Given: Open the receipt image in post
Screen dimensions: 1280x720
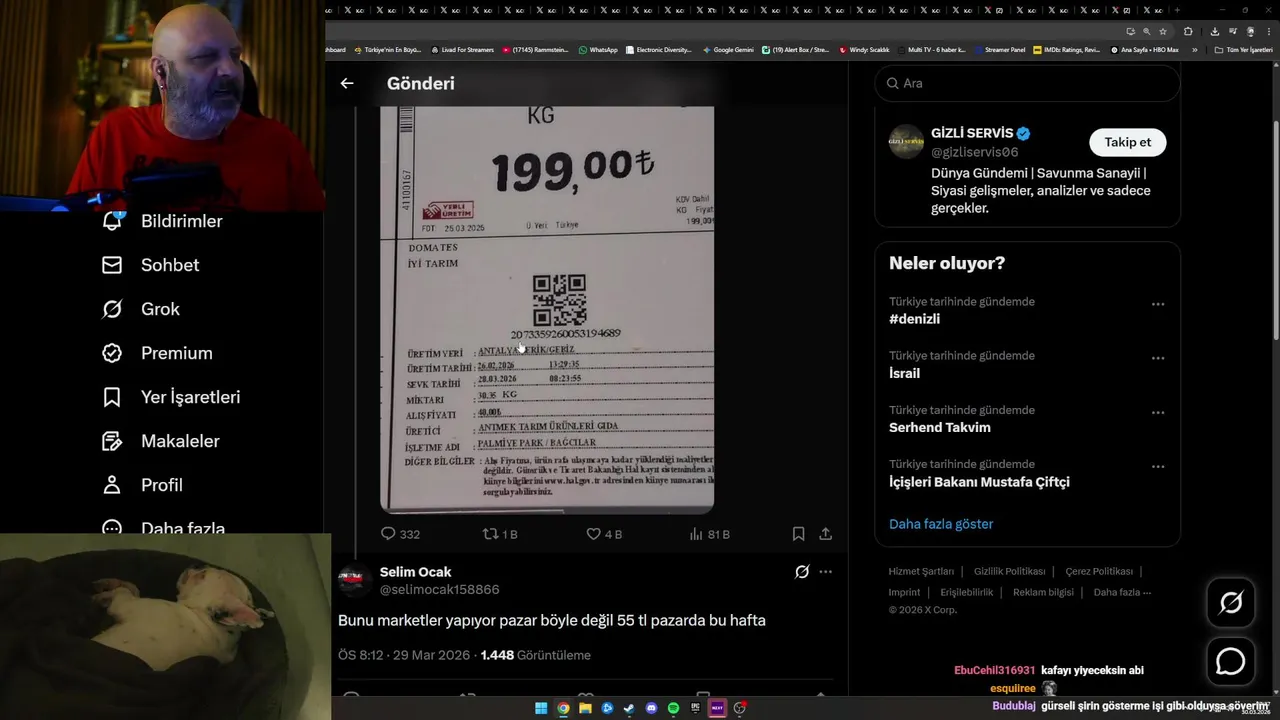Looking at the screenshot, I should coord(547,310).
